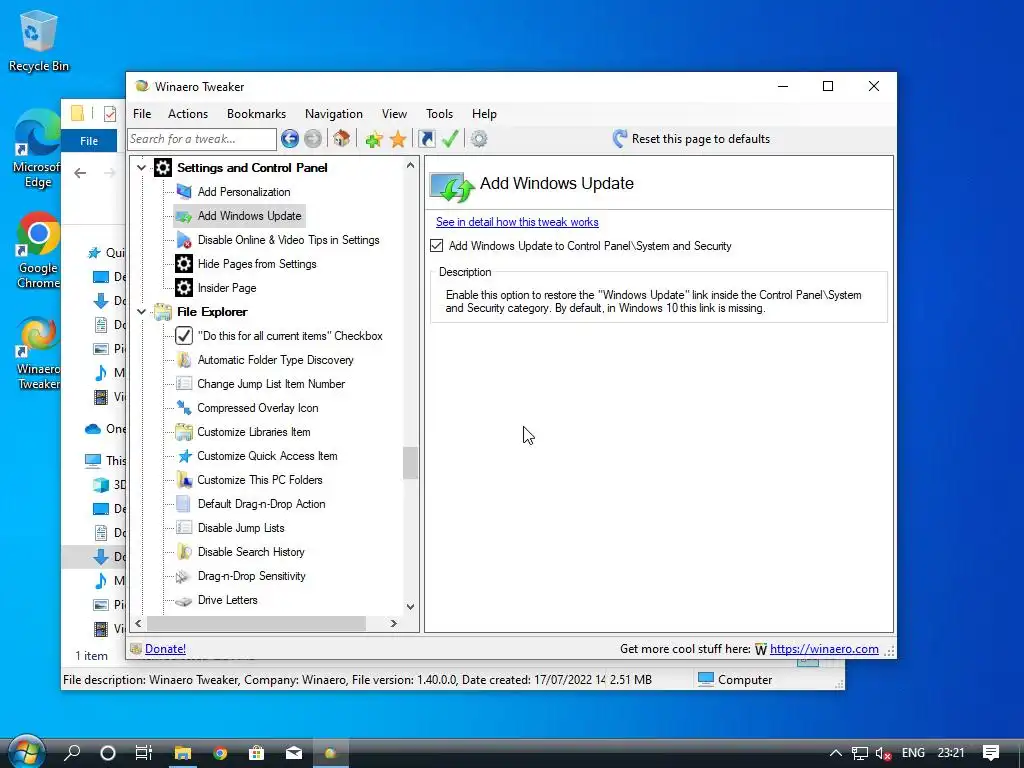The height and width of the screenshot is (768, 1024).
Task: Collapse Settings and Control Panel category
Action: coord(141,168)
